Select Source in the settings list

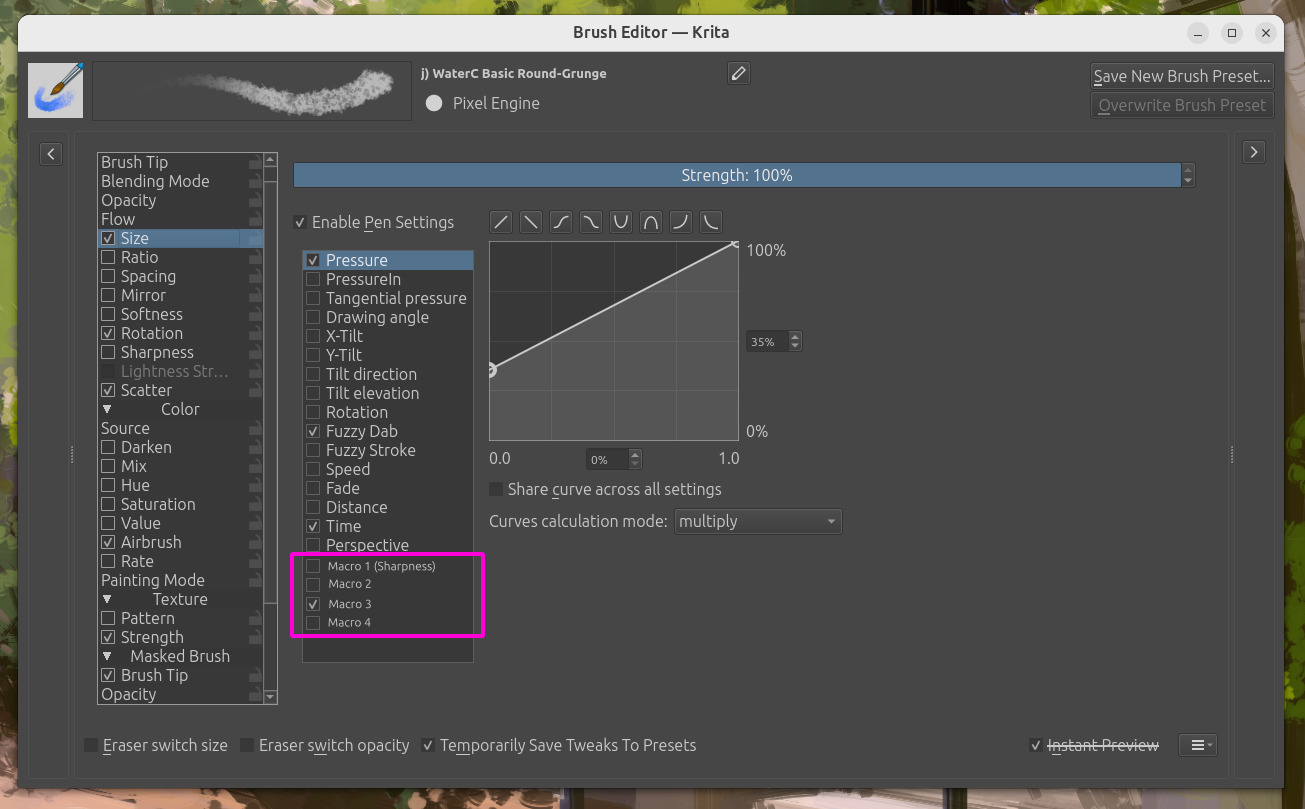(125, 428)
